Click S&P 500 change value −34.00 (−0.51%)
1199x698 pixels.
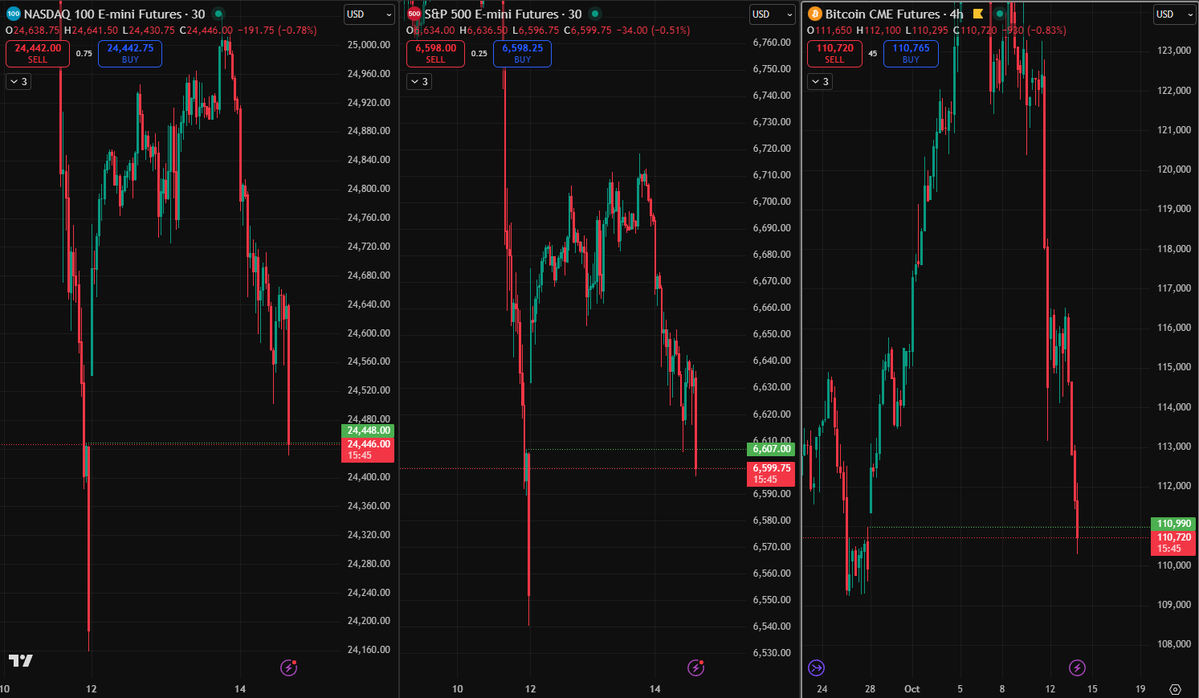pos(652,31)
